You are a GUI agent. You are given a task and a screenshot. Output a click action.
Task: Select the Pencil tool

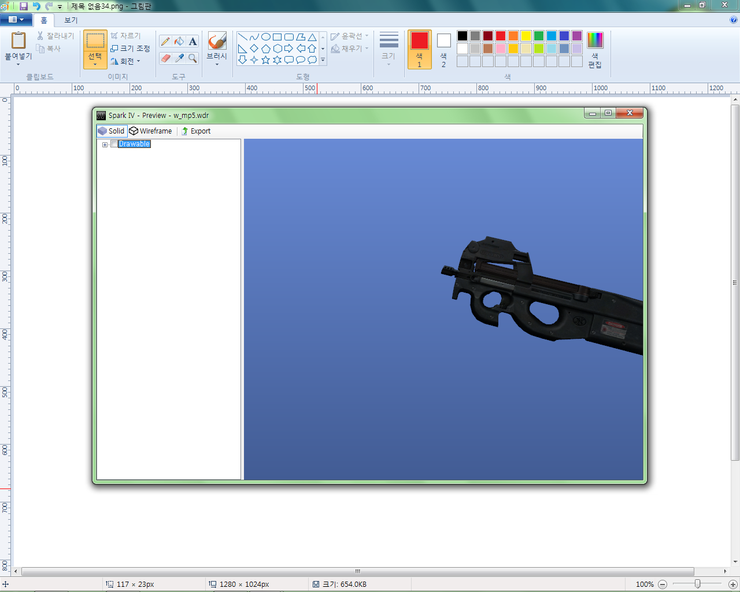click(165, 42)
